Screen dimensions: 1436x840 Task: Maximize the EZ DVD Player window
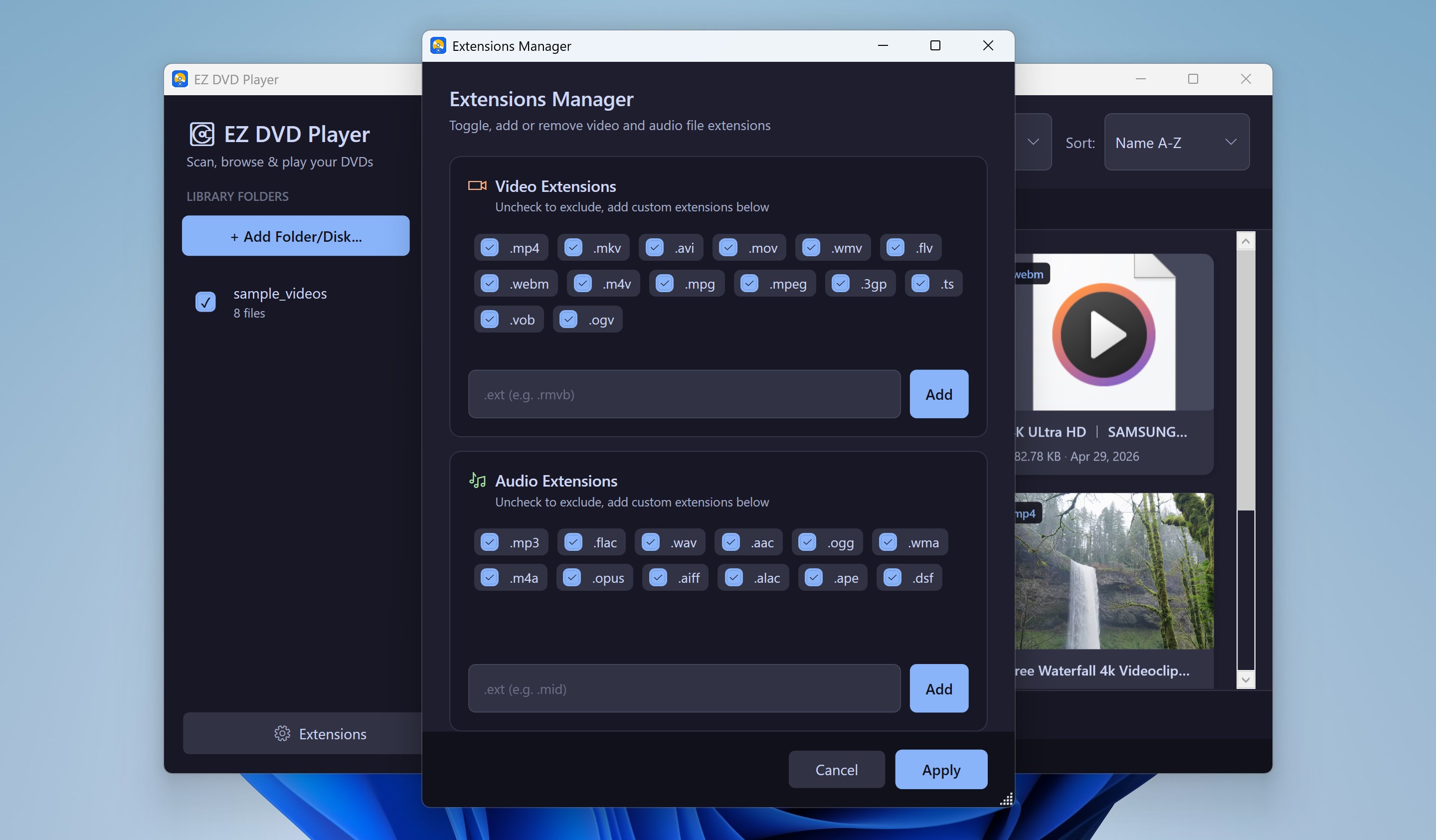pos(1193,79)
